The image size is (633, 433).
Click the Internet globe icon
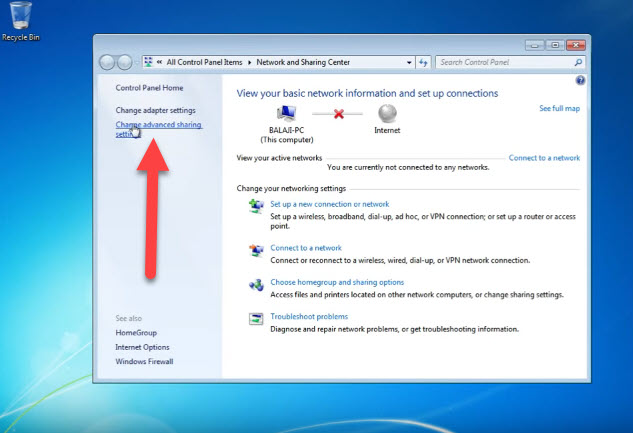tap(387, 113)
